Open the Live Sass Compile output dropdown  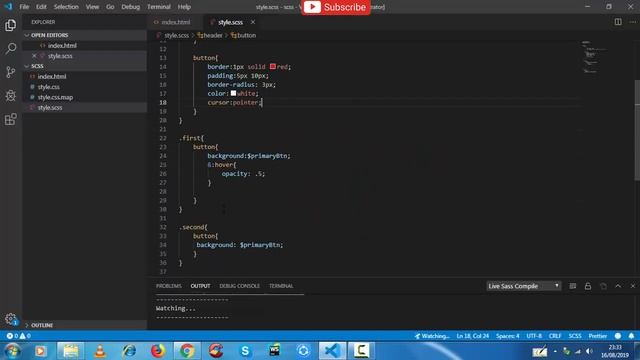[x=524, y=286]
